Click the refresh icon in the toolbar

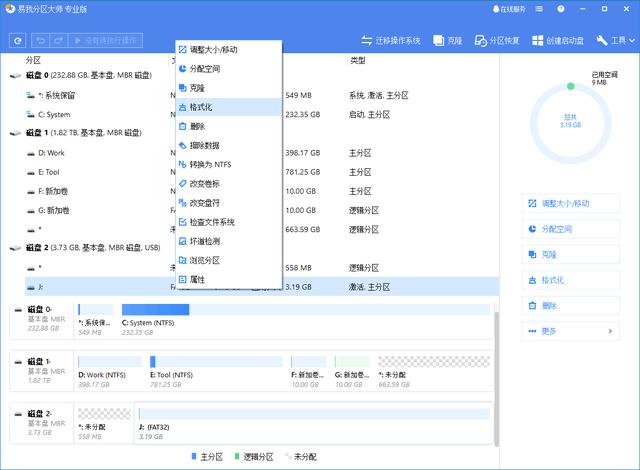point(18,41)
